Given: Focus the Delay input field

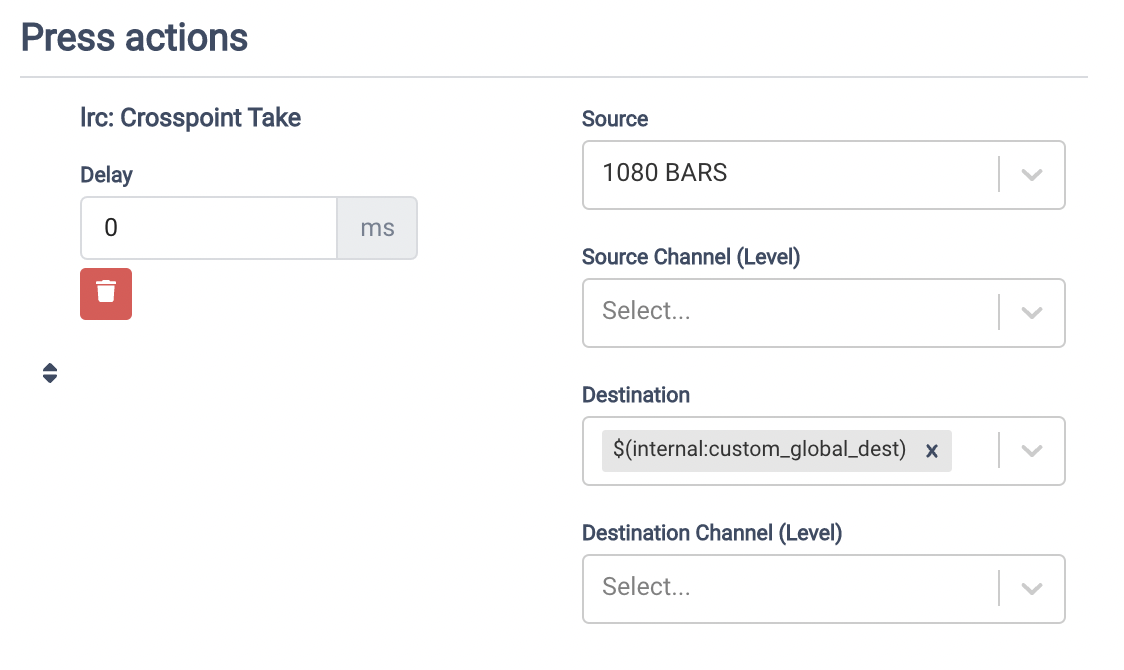Looking at the screenshot, I should click(209, 228).
